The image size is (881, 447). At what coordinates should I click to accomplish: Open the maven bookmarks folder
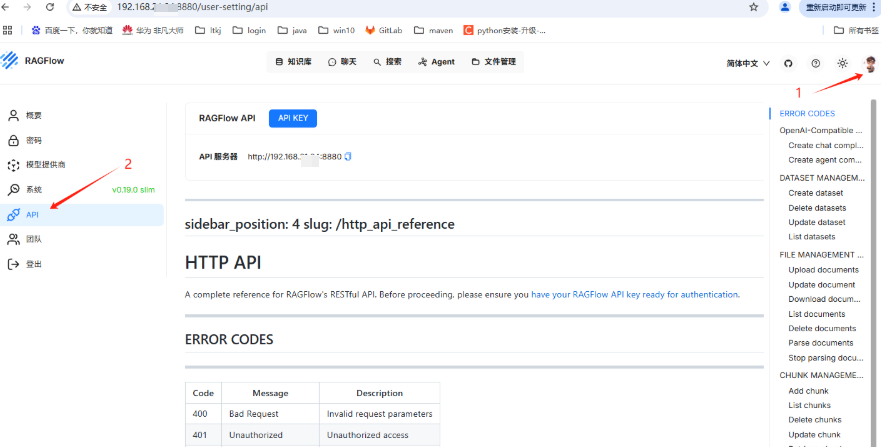click(433, 30)
